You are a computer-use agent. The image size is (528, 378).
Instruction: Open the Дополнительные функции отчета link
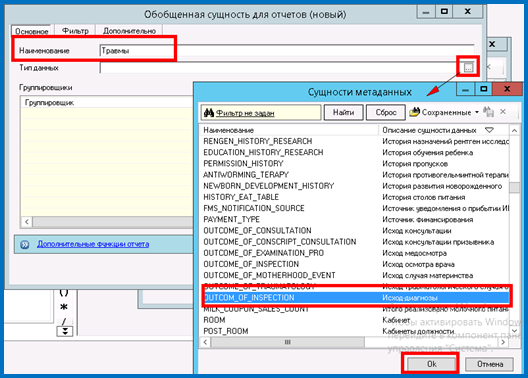(x=93, y=244)
